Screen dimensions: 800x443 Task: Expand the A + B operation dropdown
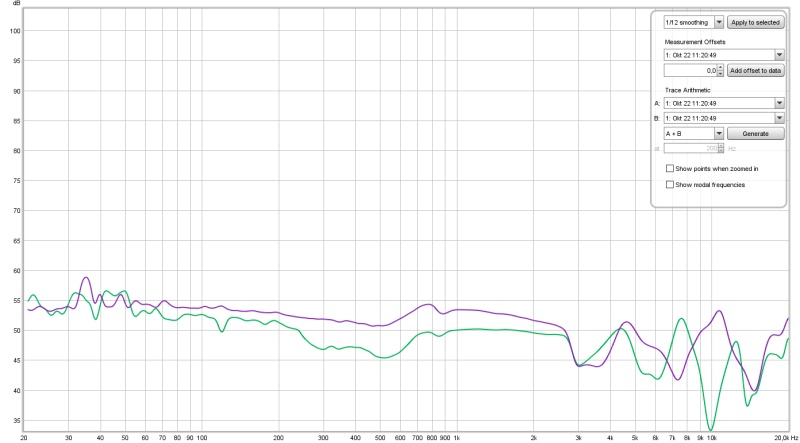718,133
